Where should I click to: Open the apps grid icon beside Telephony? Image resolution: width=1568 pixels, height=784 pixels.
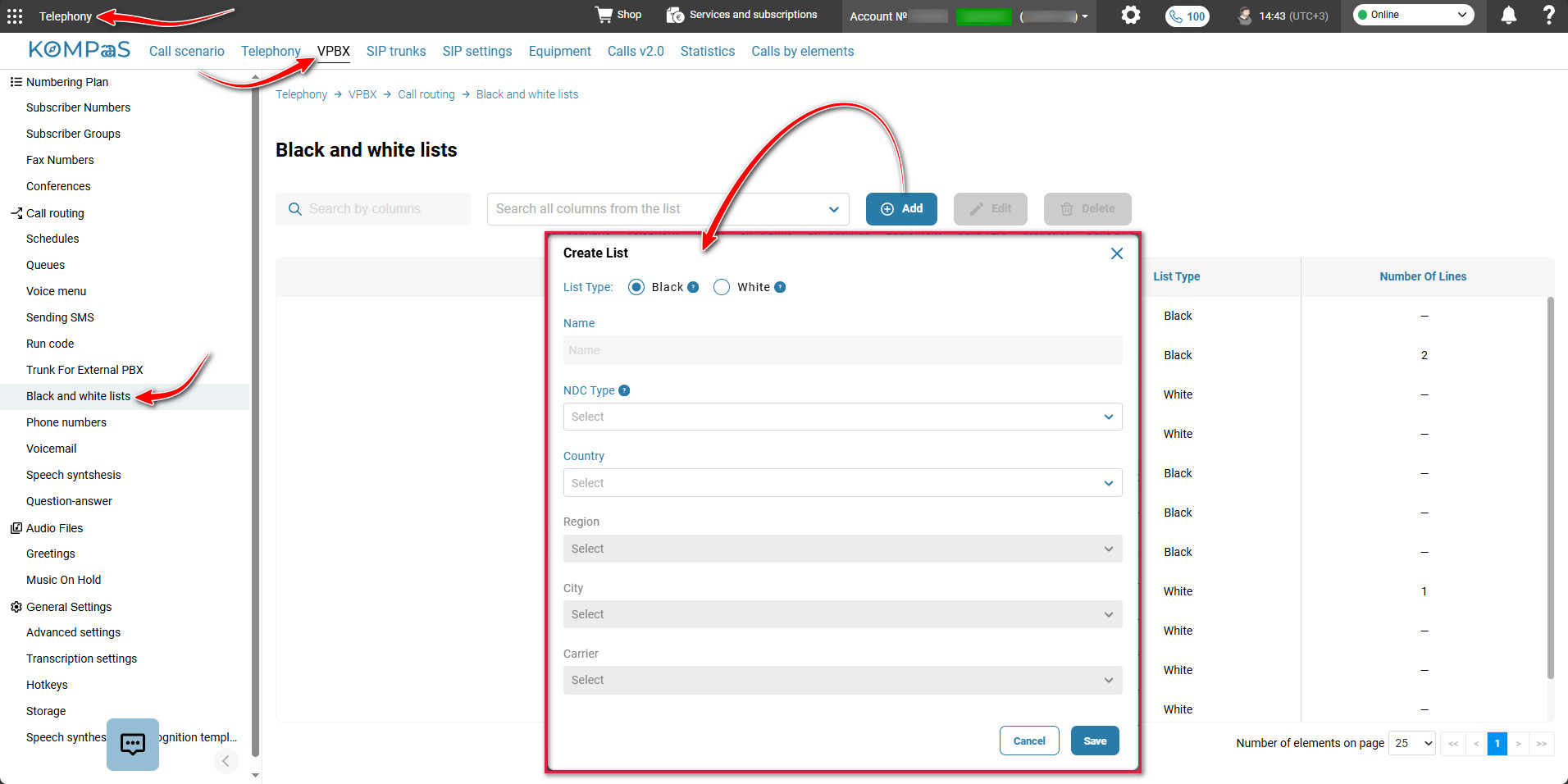point(15,16)
